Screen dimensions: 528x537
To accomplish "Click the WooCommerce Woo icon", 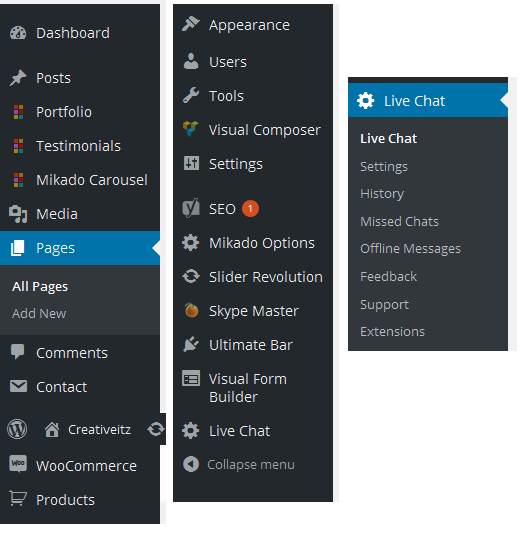I will click(18, 464).
